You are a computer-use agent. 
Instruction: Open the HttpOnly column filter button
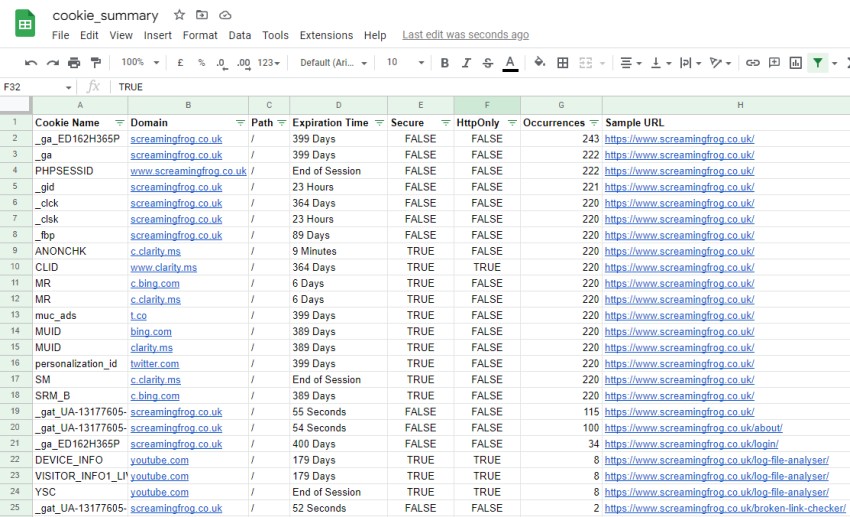pos(512,123)
